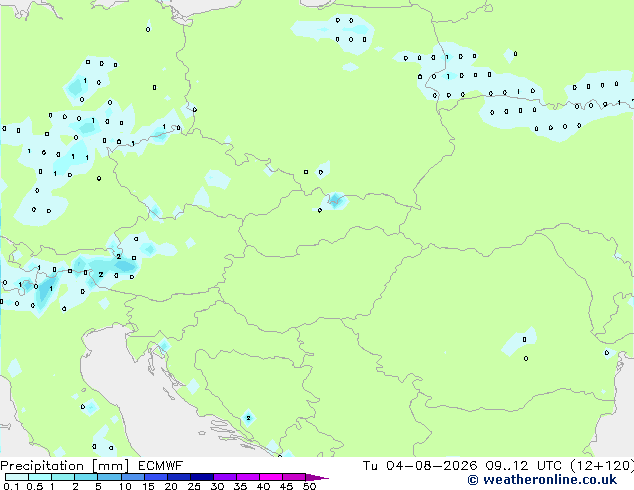
Task: Click the 20–25 mm legend swatch
Action: pos(178,477)
